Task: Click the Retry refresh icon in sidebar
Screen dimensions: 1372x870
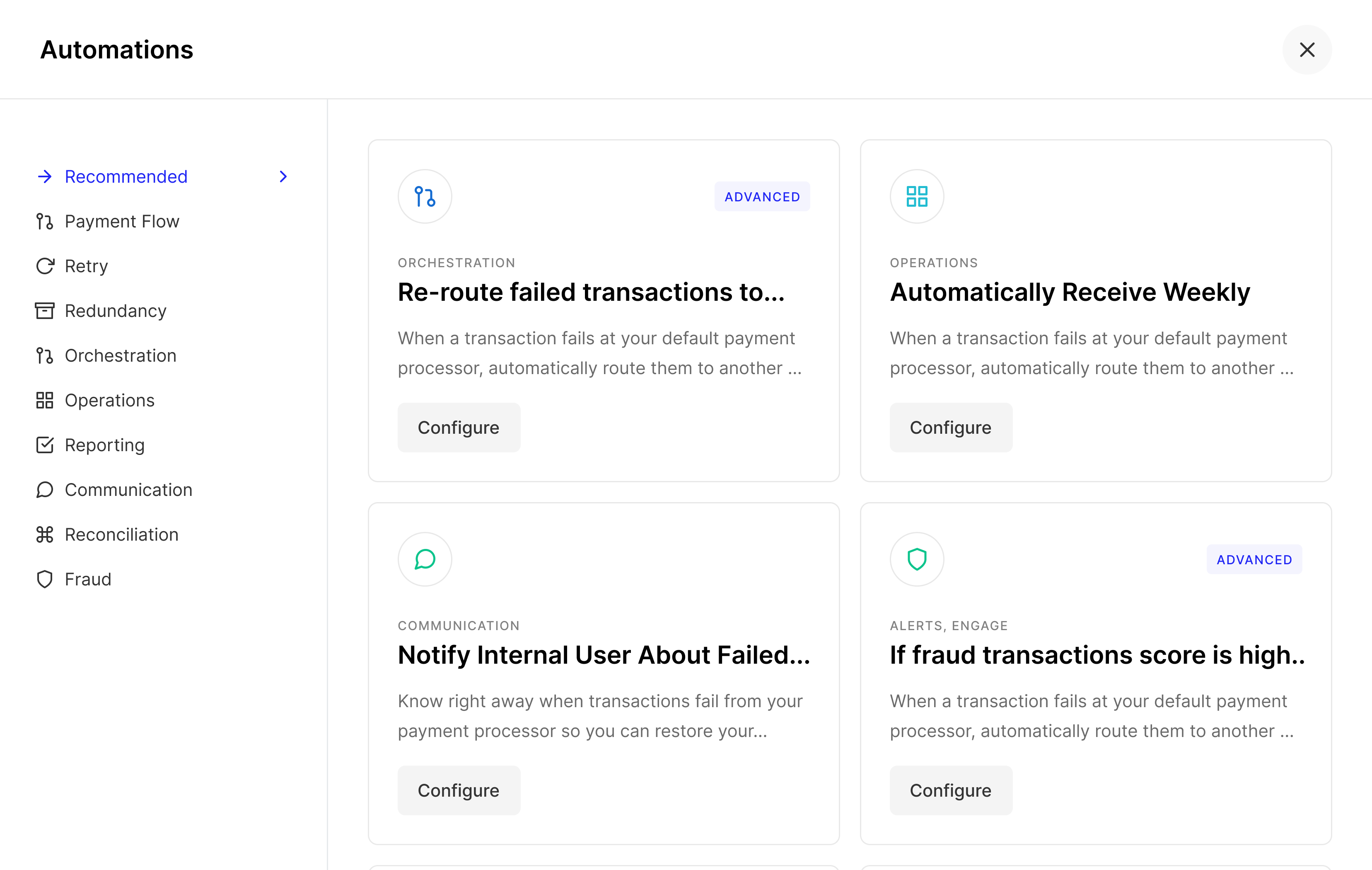Action: point(44,266)
